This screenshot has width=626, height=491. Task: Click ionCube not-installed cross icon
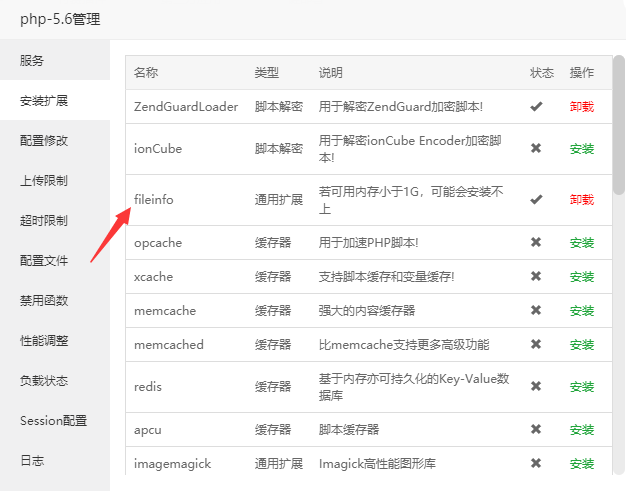[536, 148]
